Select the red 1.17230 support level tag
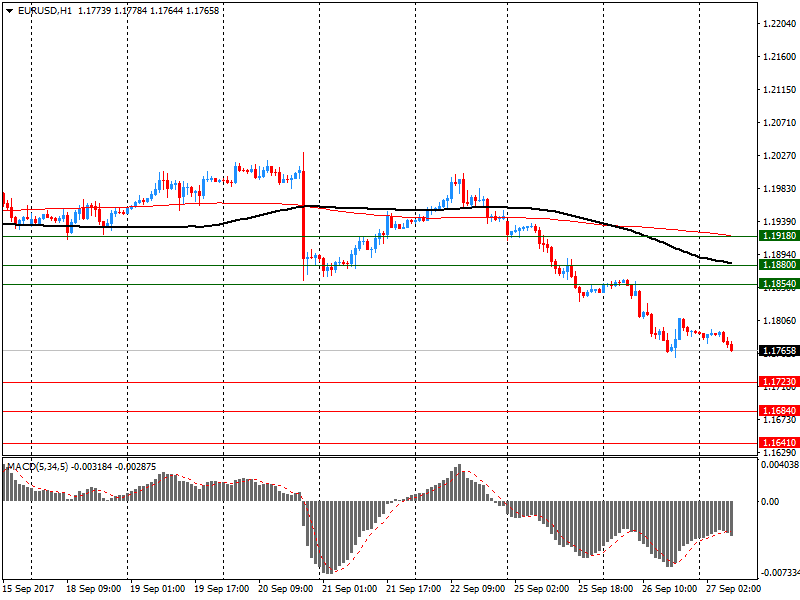 779,382
